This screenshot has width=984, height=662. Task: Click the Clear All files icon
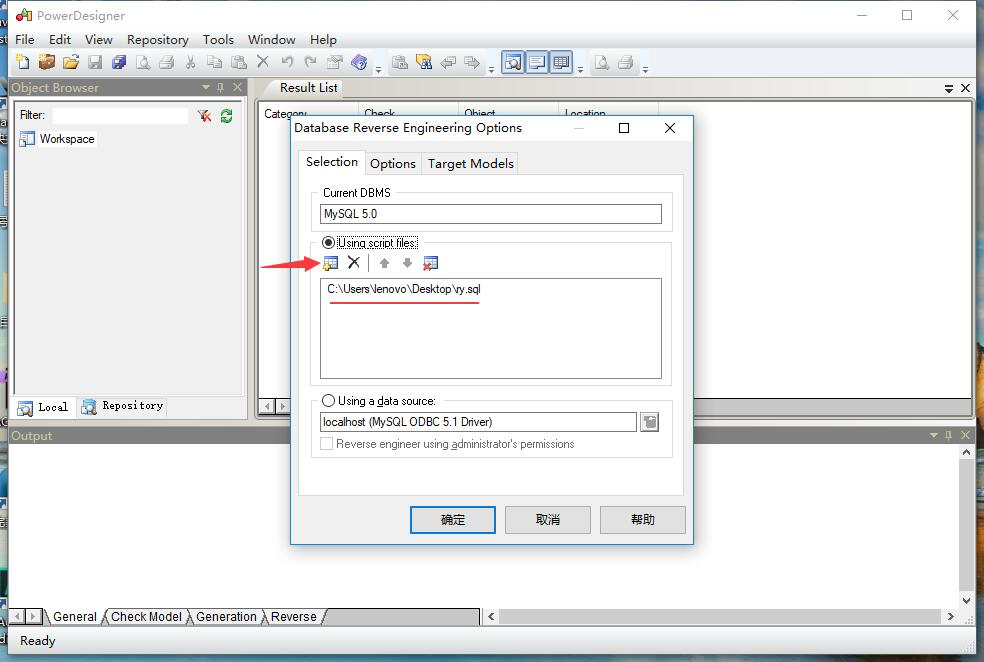pyautogui.click(x=430, y=263)
